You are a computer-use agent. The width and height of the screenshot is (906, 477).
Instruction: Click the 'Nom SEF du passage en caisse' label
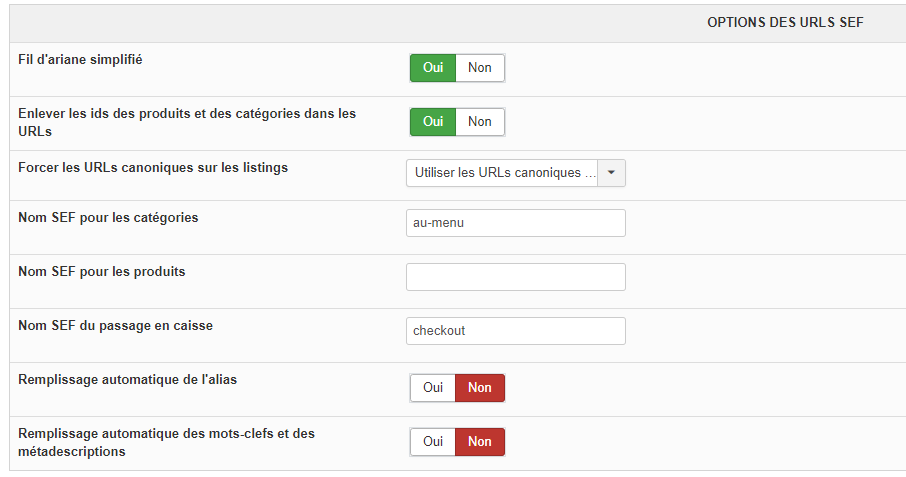tap(116, 326)
